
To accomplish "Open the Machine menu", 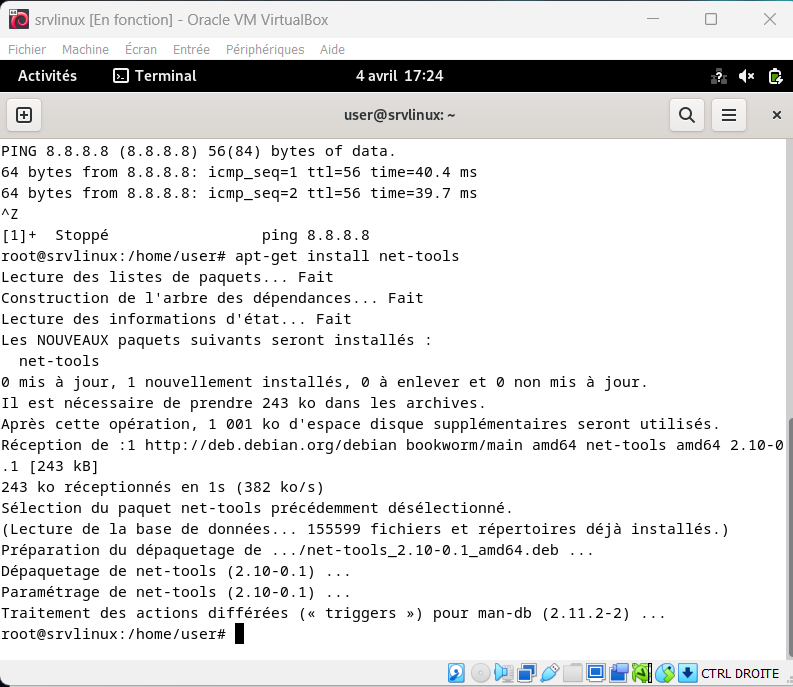I will (x=85, y=49).
